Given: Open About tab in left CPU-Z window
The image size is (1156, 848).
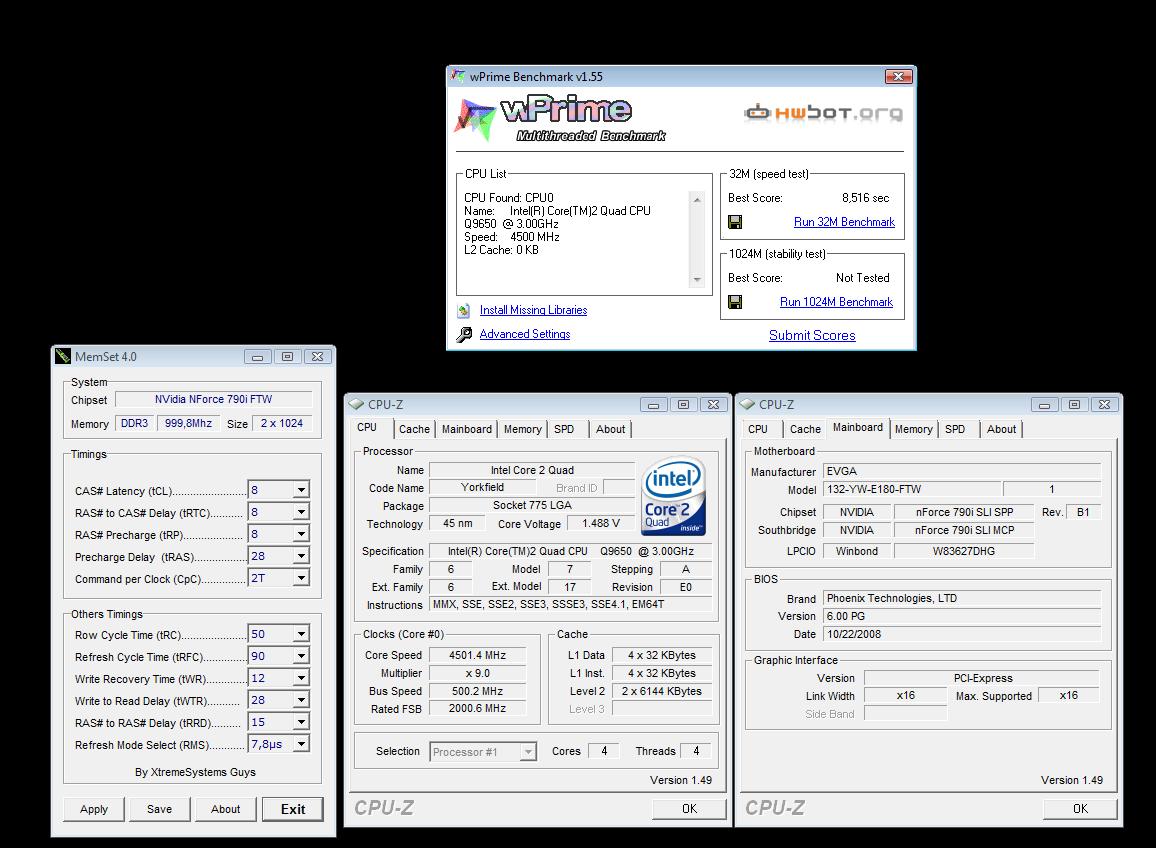Looking at the screenshot, I should click(x=610, y=429).
